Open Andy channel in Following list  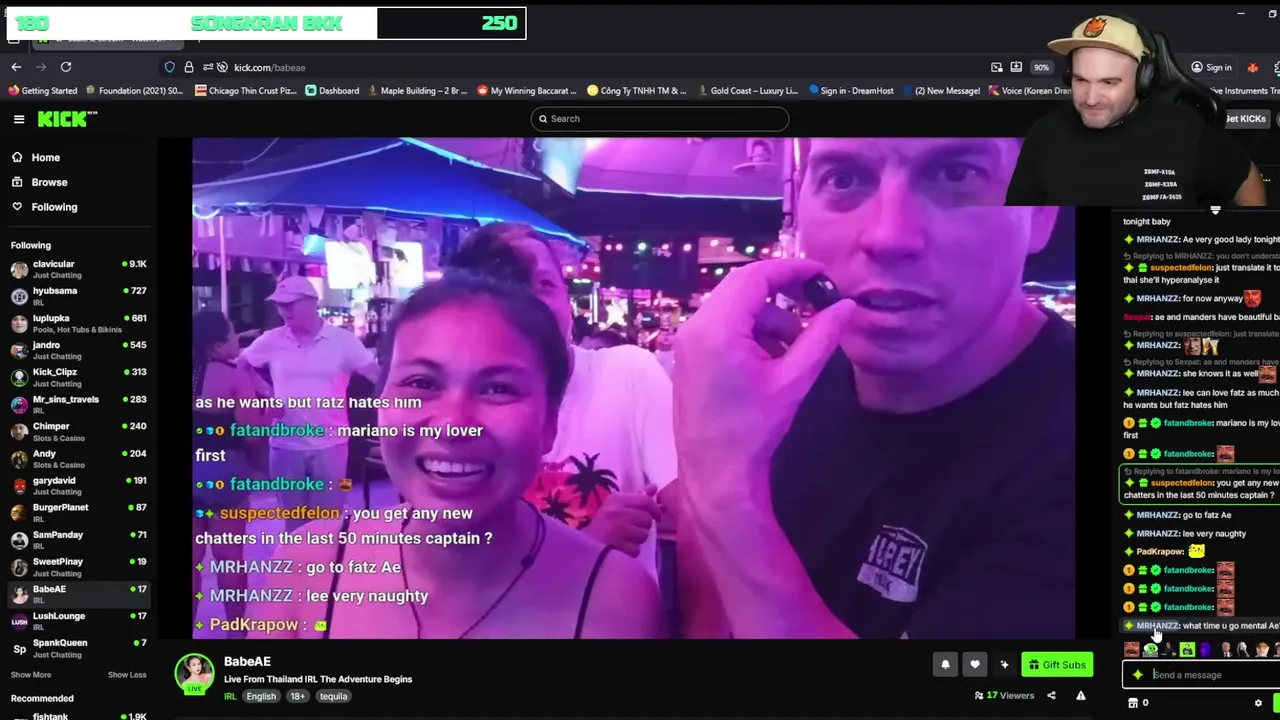pyautogui.click(x=78, y=459)
